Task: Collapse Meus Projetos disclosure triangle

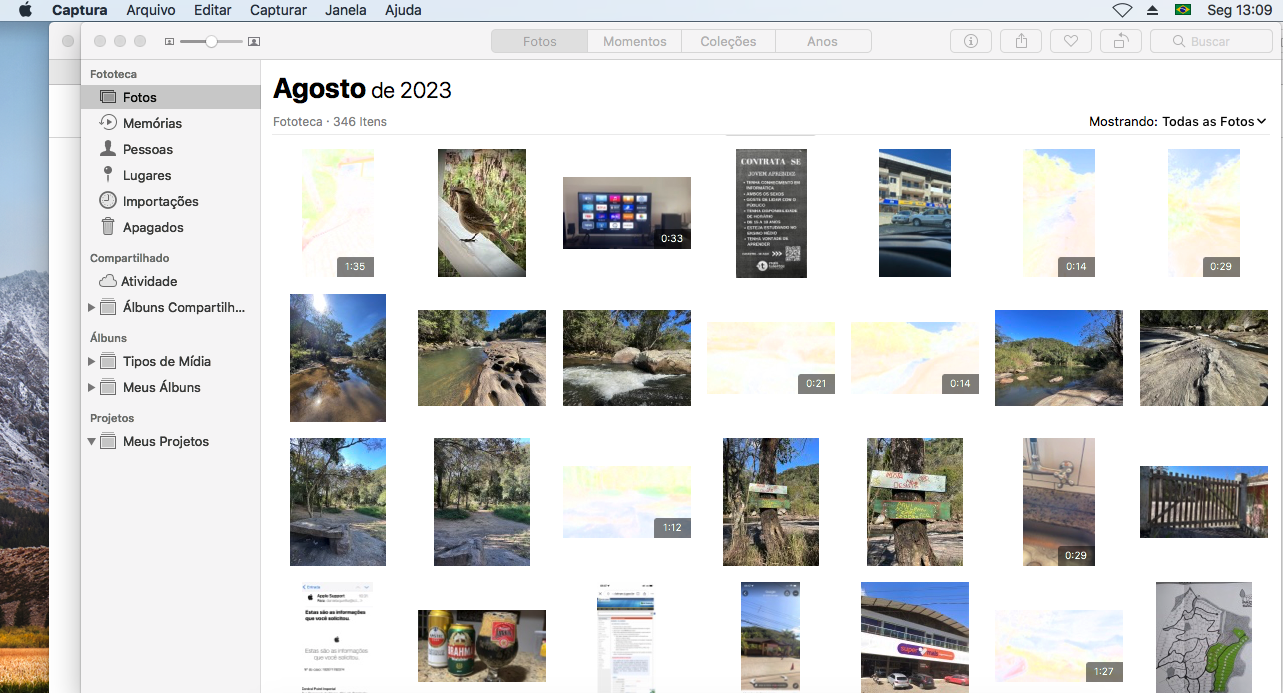Action: [92, 441]
